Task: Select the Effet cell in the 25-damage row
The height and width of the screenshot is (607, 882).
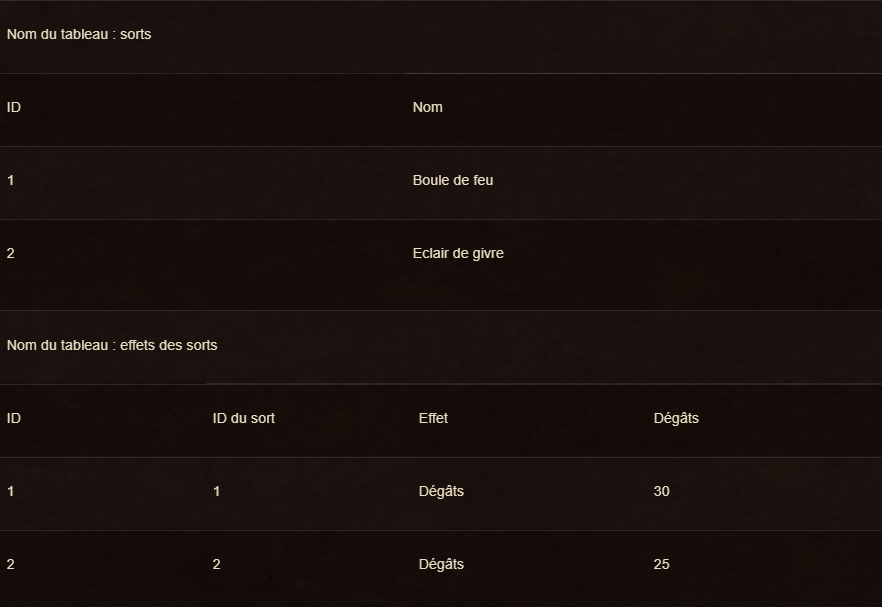Action: (441, 564)
